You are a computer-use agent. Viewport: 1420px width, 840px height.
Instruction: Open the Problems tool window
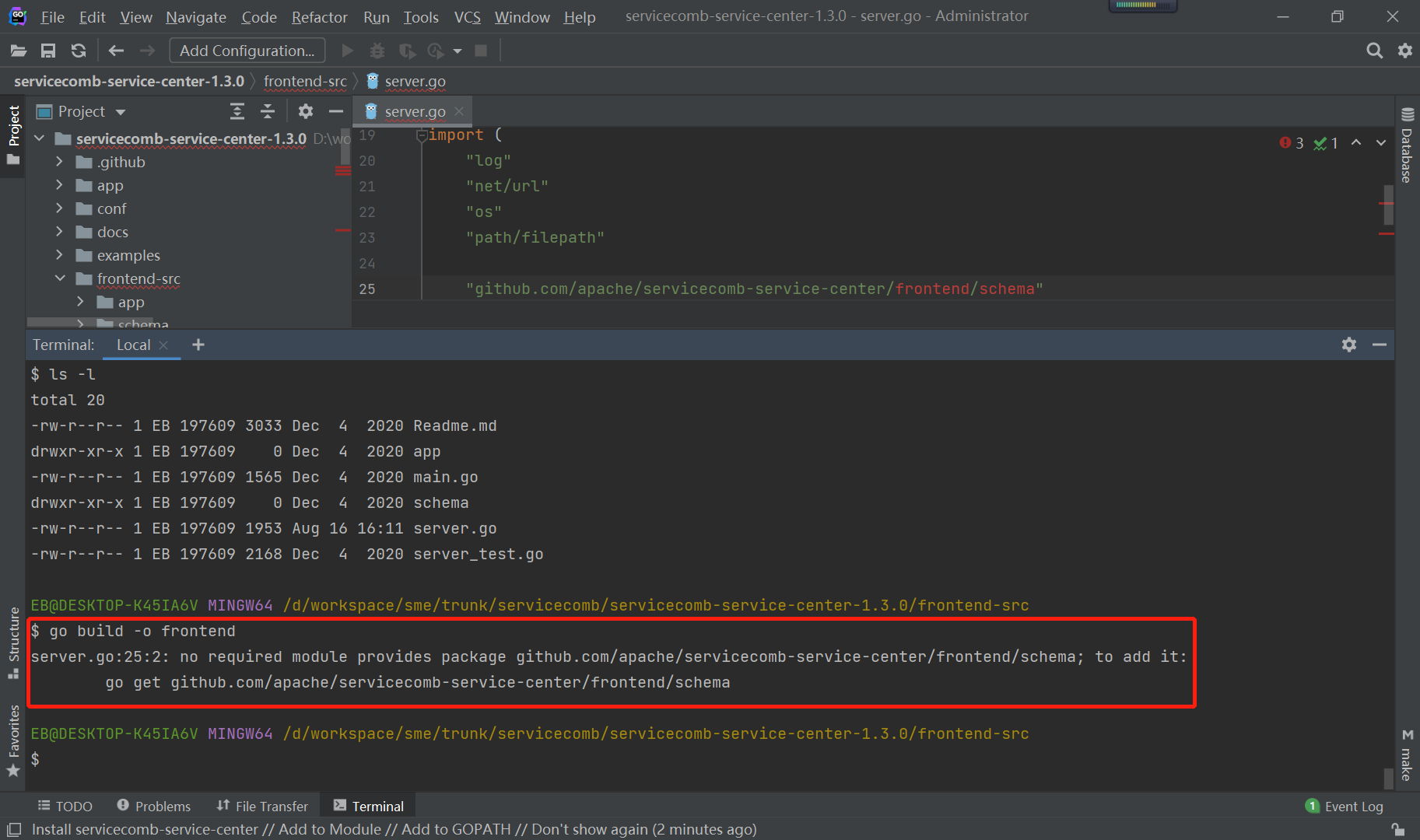[x=153, y=807]
